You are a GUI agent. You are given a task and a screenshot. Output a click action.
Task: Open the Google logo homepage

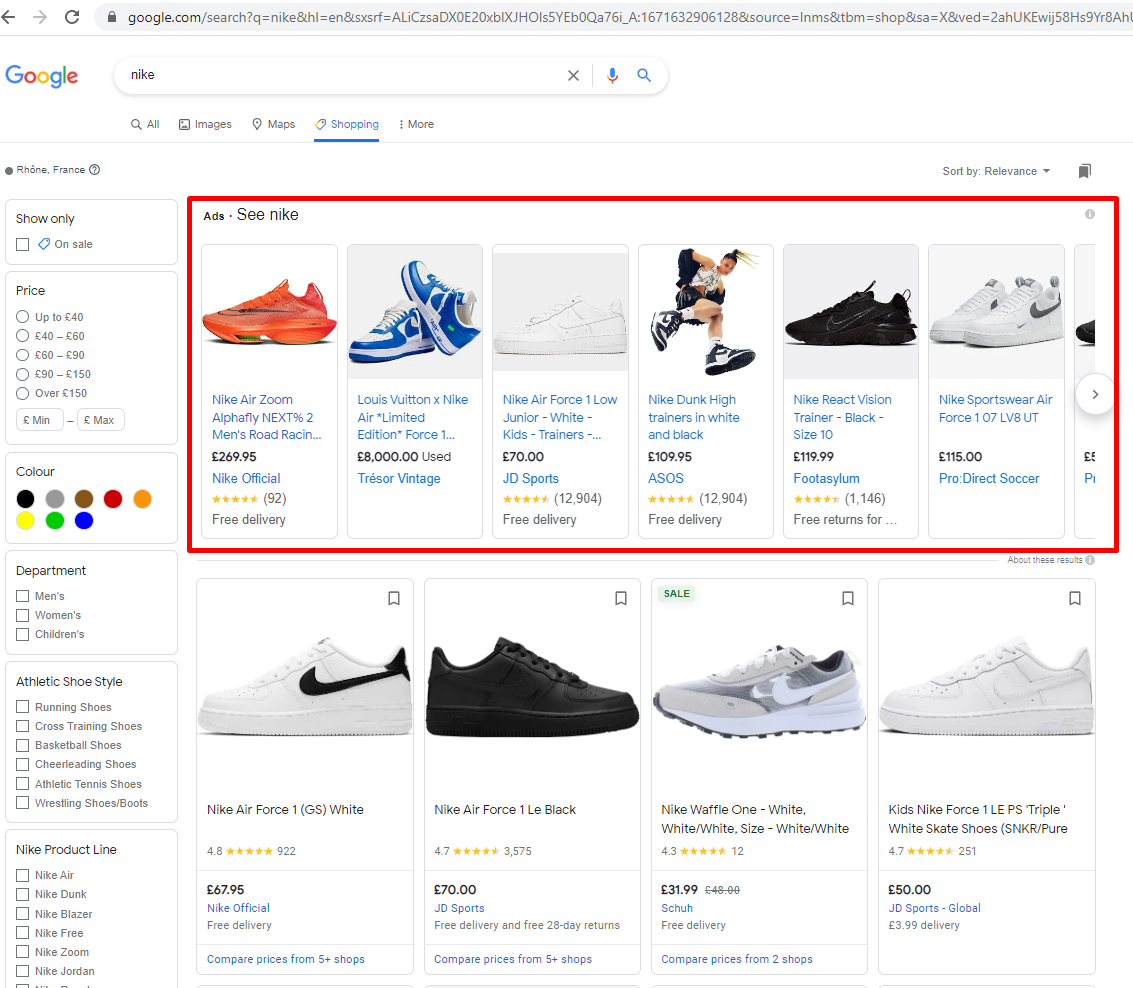click(42, 75)
